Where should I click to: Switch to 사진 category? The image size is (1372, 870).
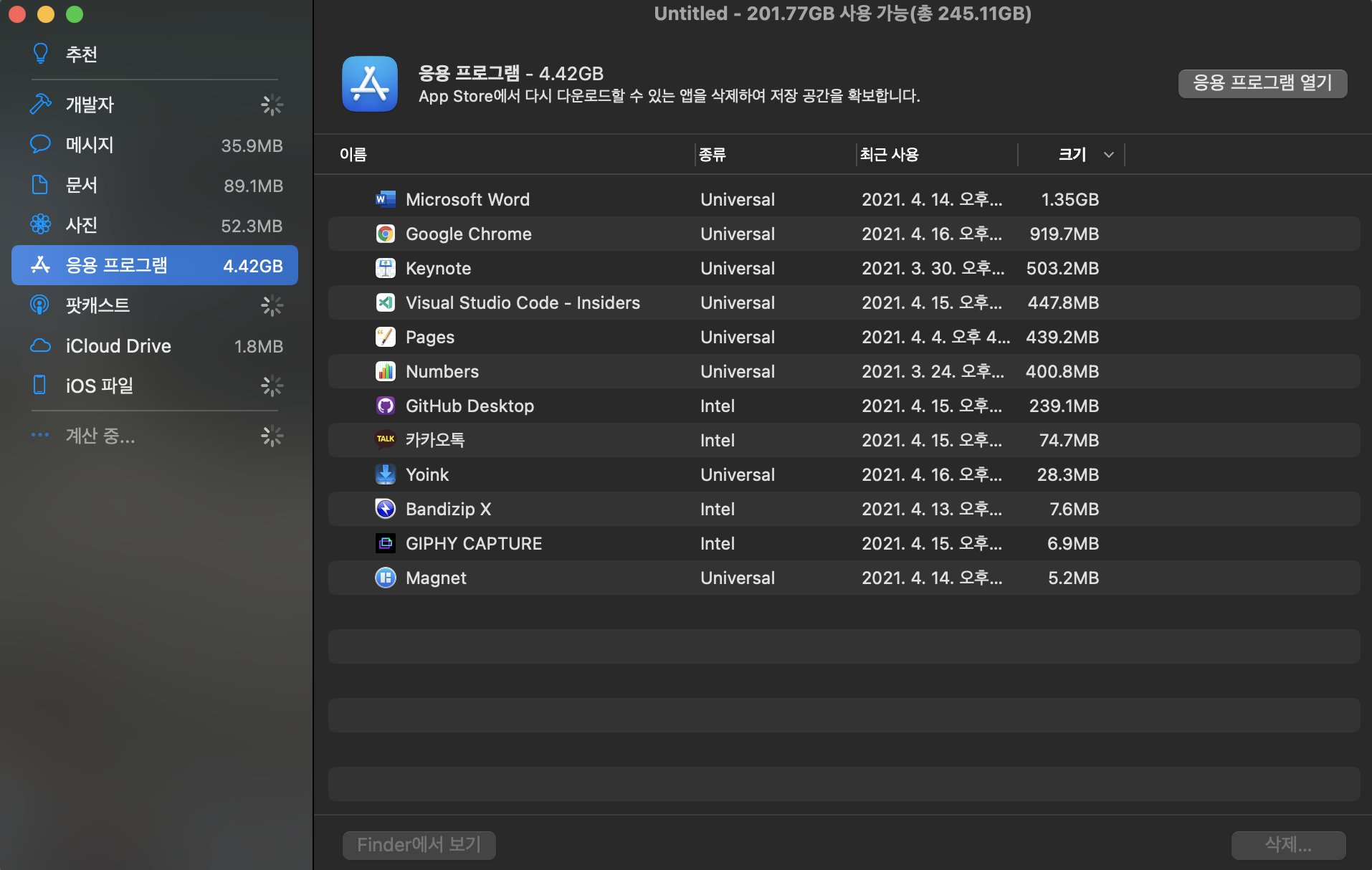point(82,225)
